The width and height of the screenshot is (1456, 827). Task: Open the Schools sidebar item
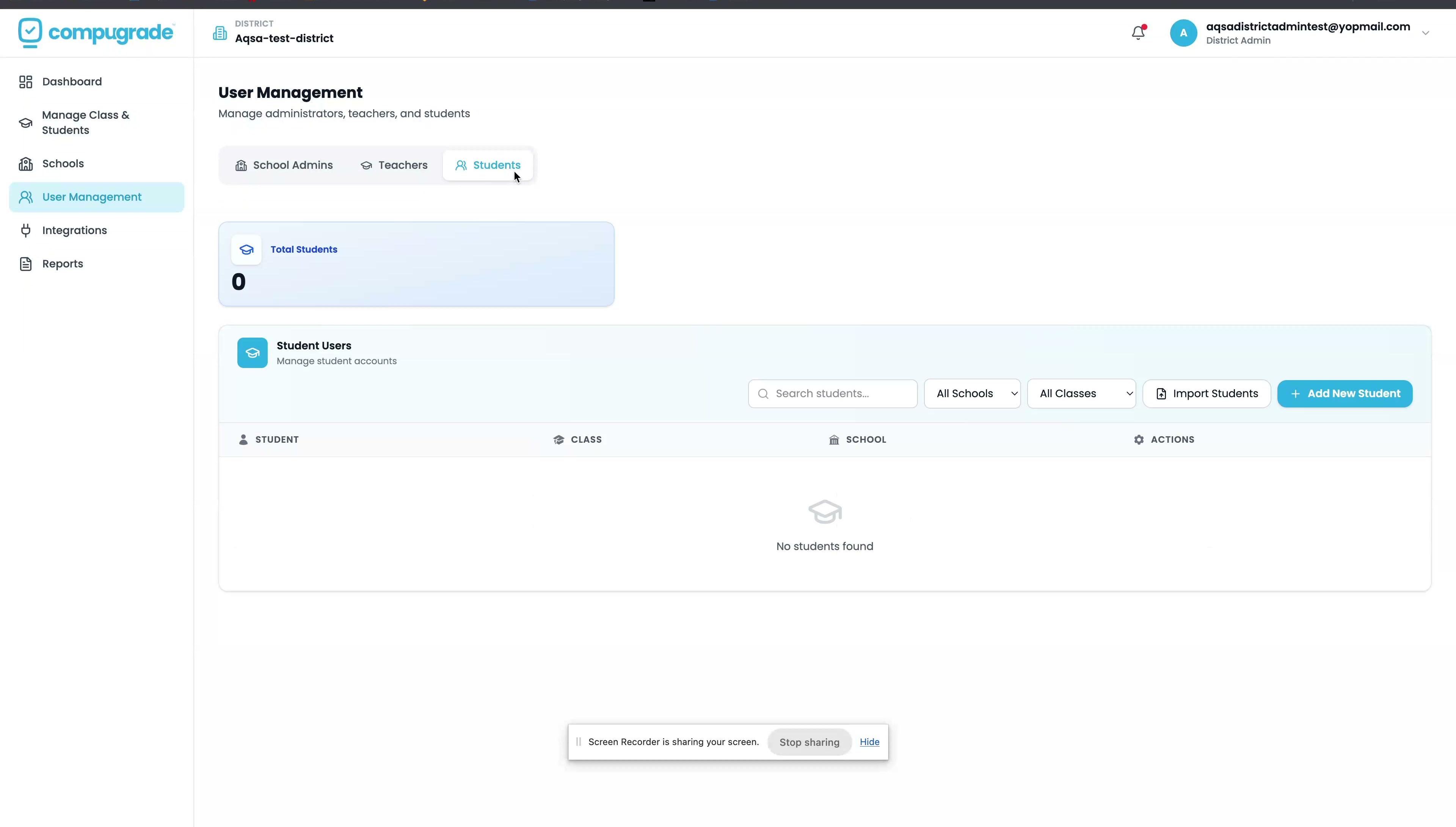coord(97,164)
